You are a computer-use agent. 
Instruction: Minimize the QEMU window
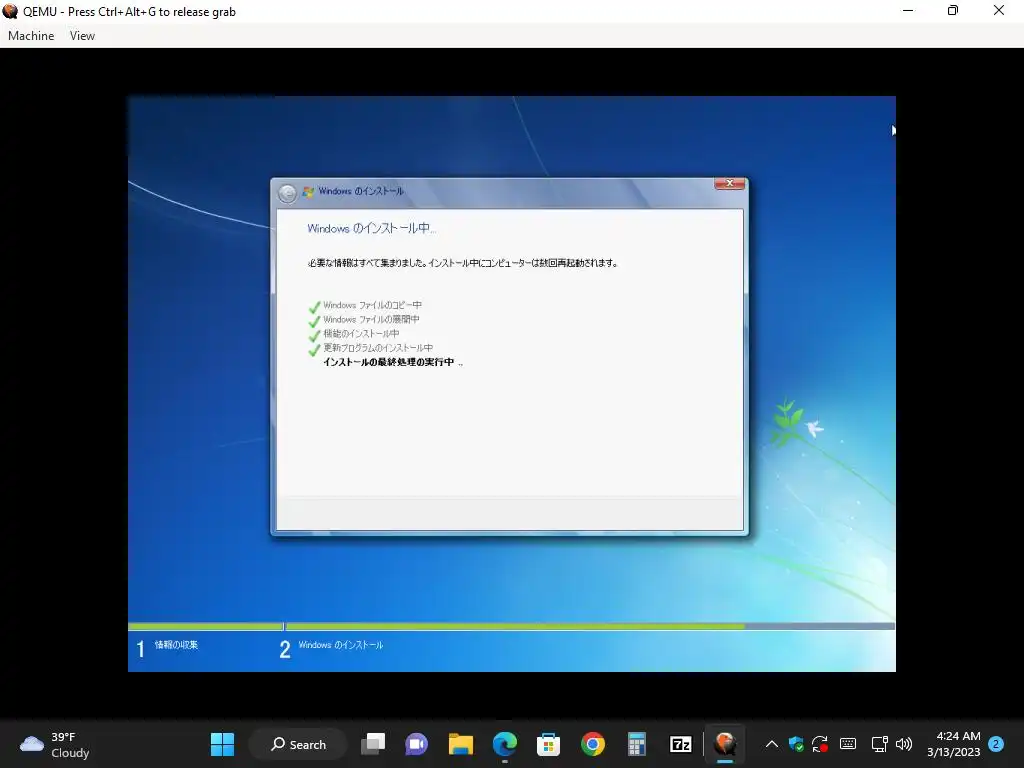tap(908, 11)
